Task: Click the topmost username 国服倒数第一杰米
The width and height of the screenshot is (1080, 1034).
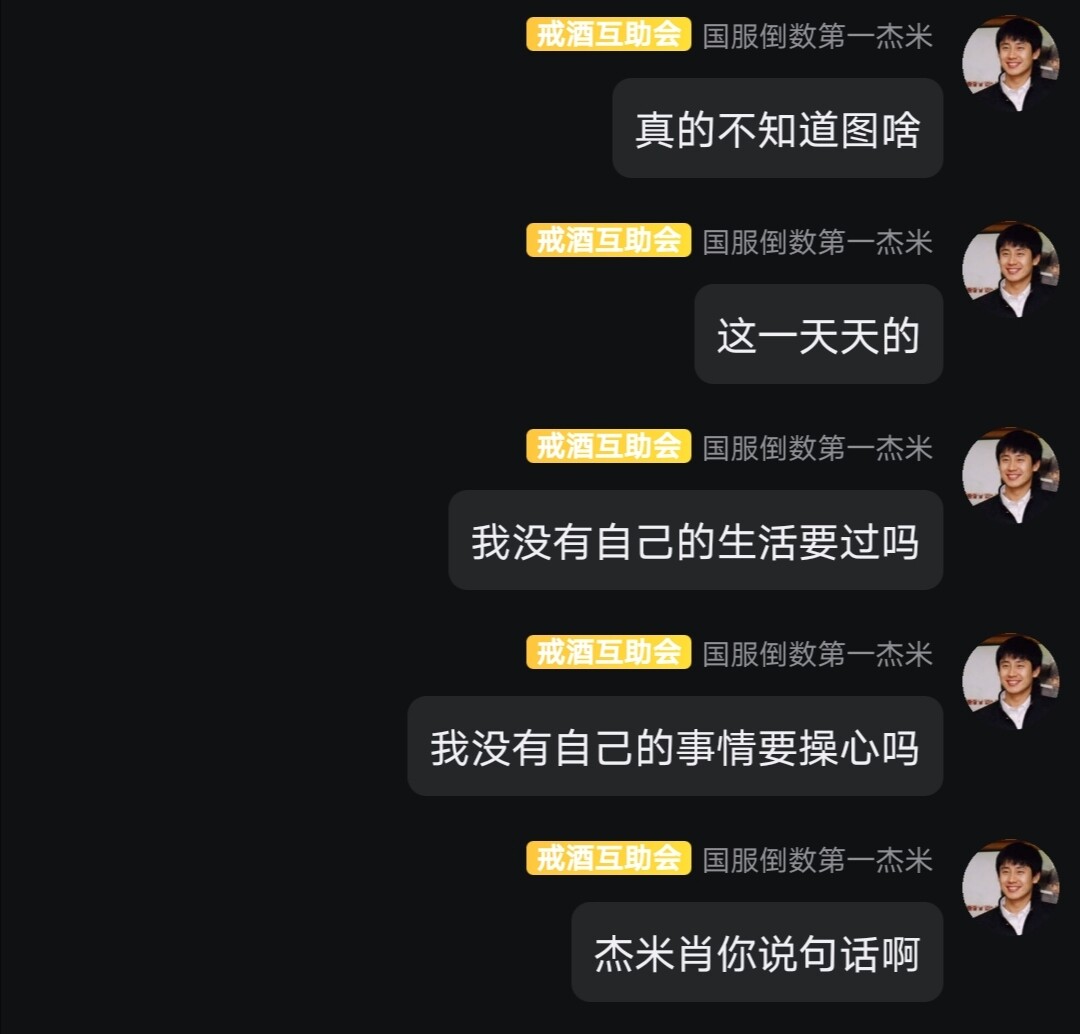Action: (x=818, y=36)
